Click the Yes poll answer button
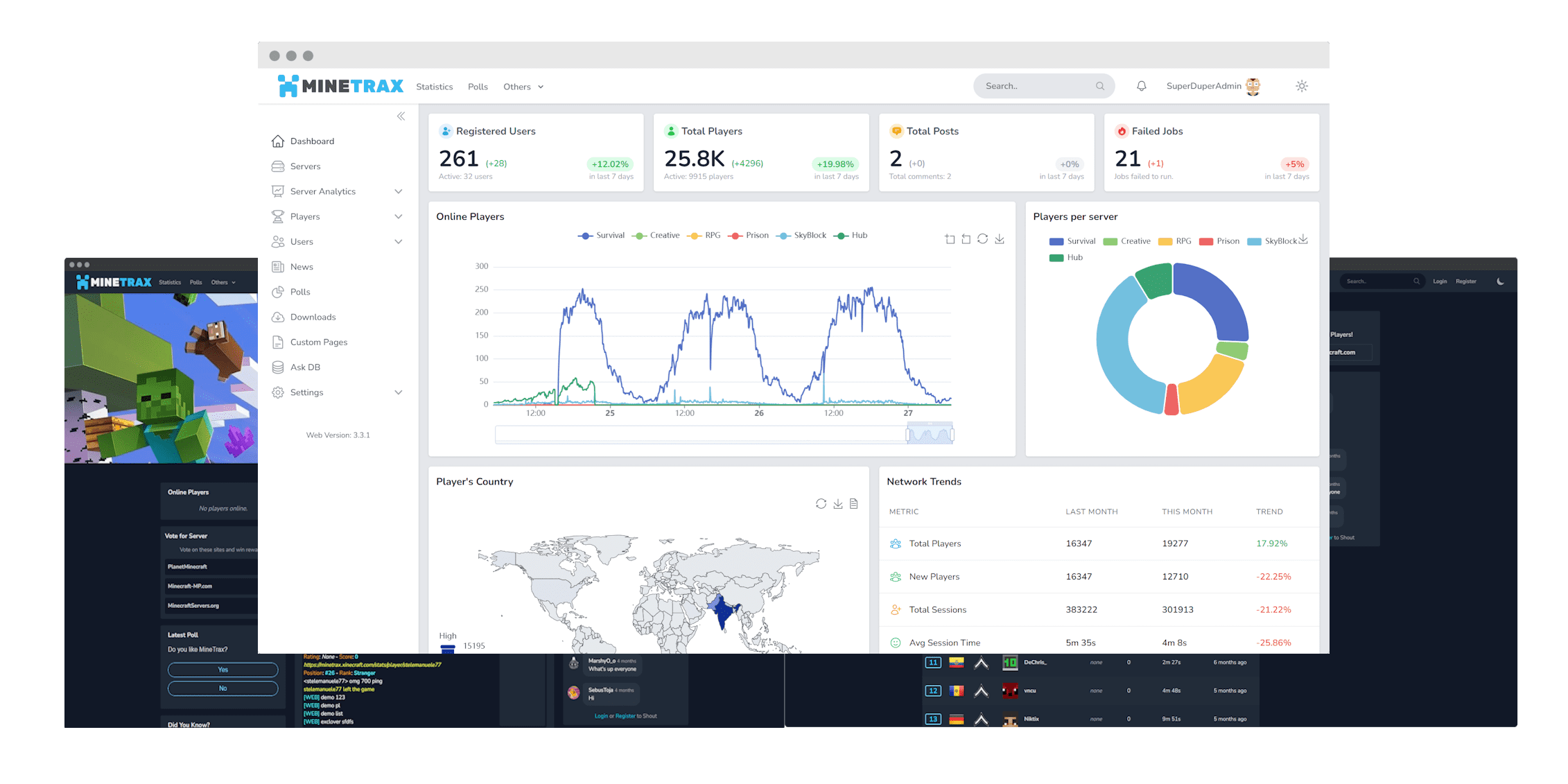1568x784 pixels. click(x=223, y=670)
